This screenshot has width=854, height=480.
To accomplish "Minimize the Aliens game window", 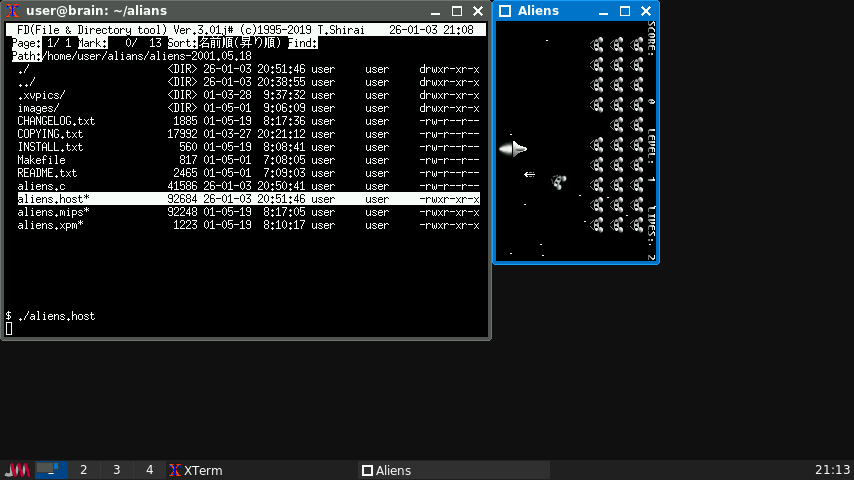I will [604, 11].
